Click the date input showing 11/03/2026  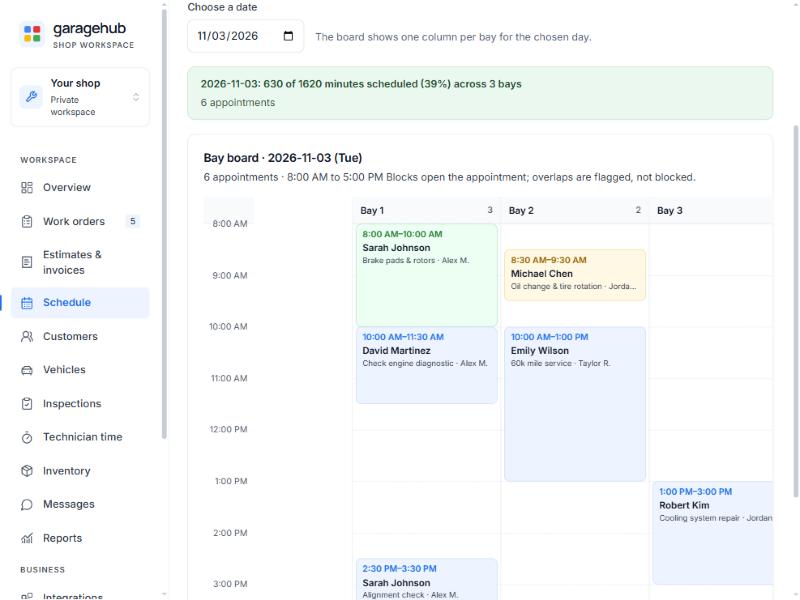click(245, 36)
